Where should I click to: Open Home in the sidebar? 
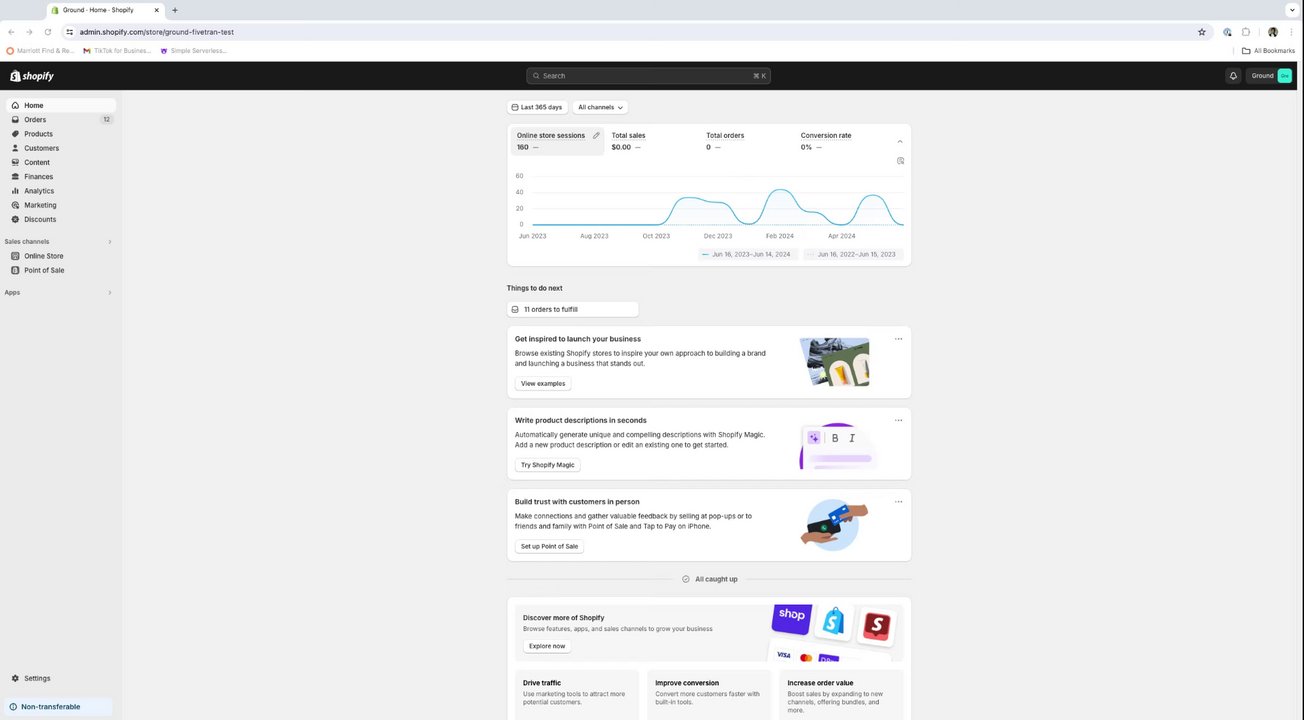(x=60, y=105)
